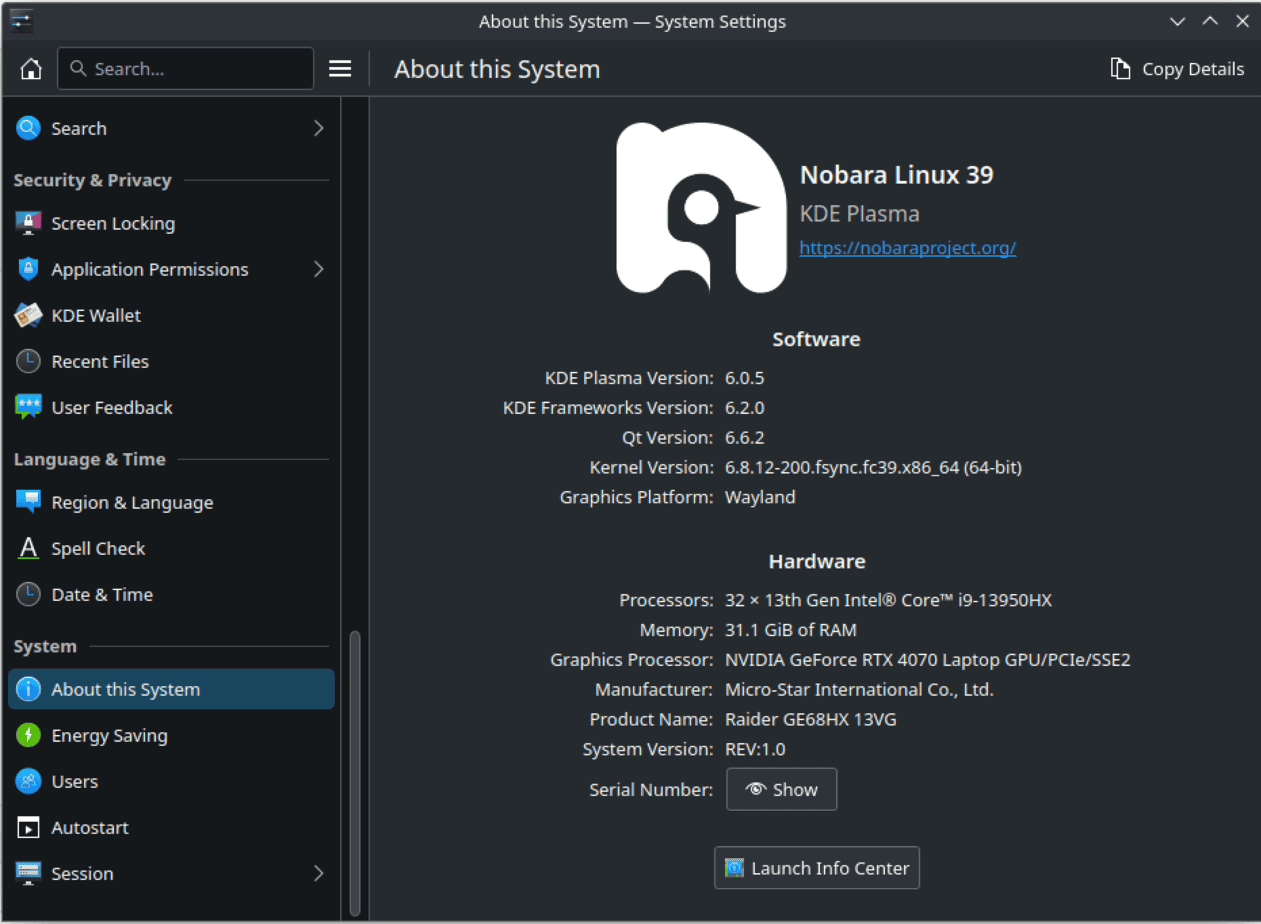Open the Screen Locking settings icon
The height and width of the screenshot is (924, 1261).
tap(28, 223)
